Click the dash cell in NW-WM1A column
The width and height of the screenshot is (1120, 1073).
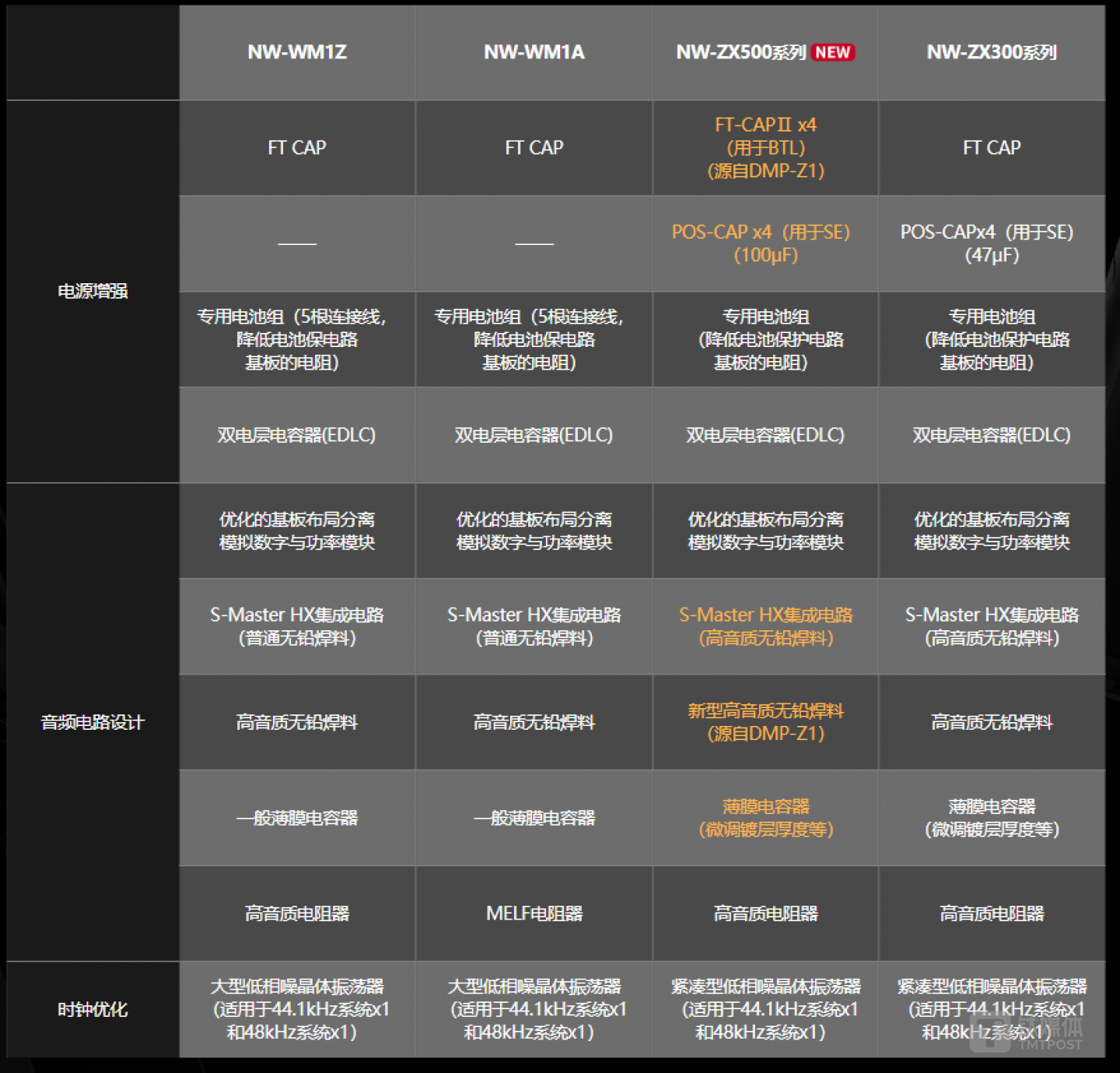534,244
